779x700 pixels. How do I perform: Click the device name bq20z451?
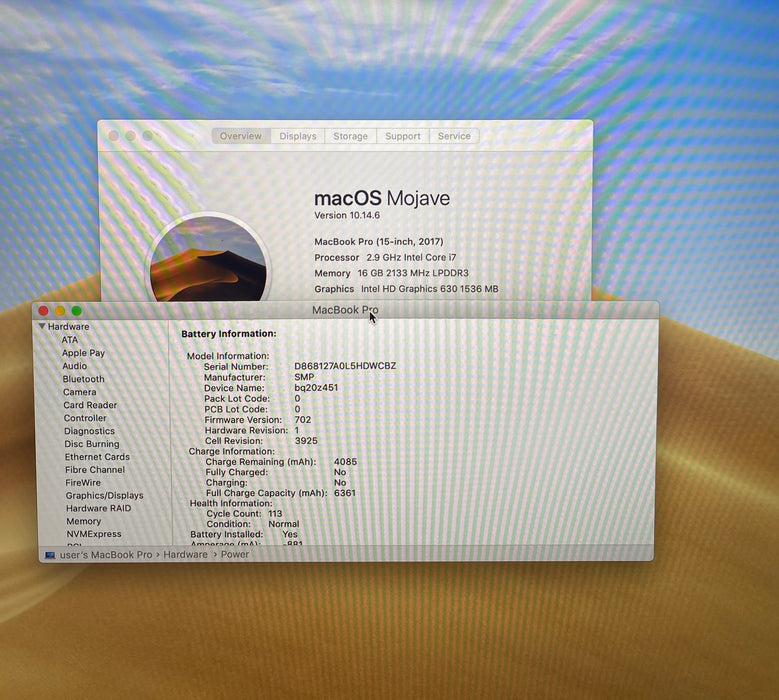[316, 388]
